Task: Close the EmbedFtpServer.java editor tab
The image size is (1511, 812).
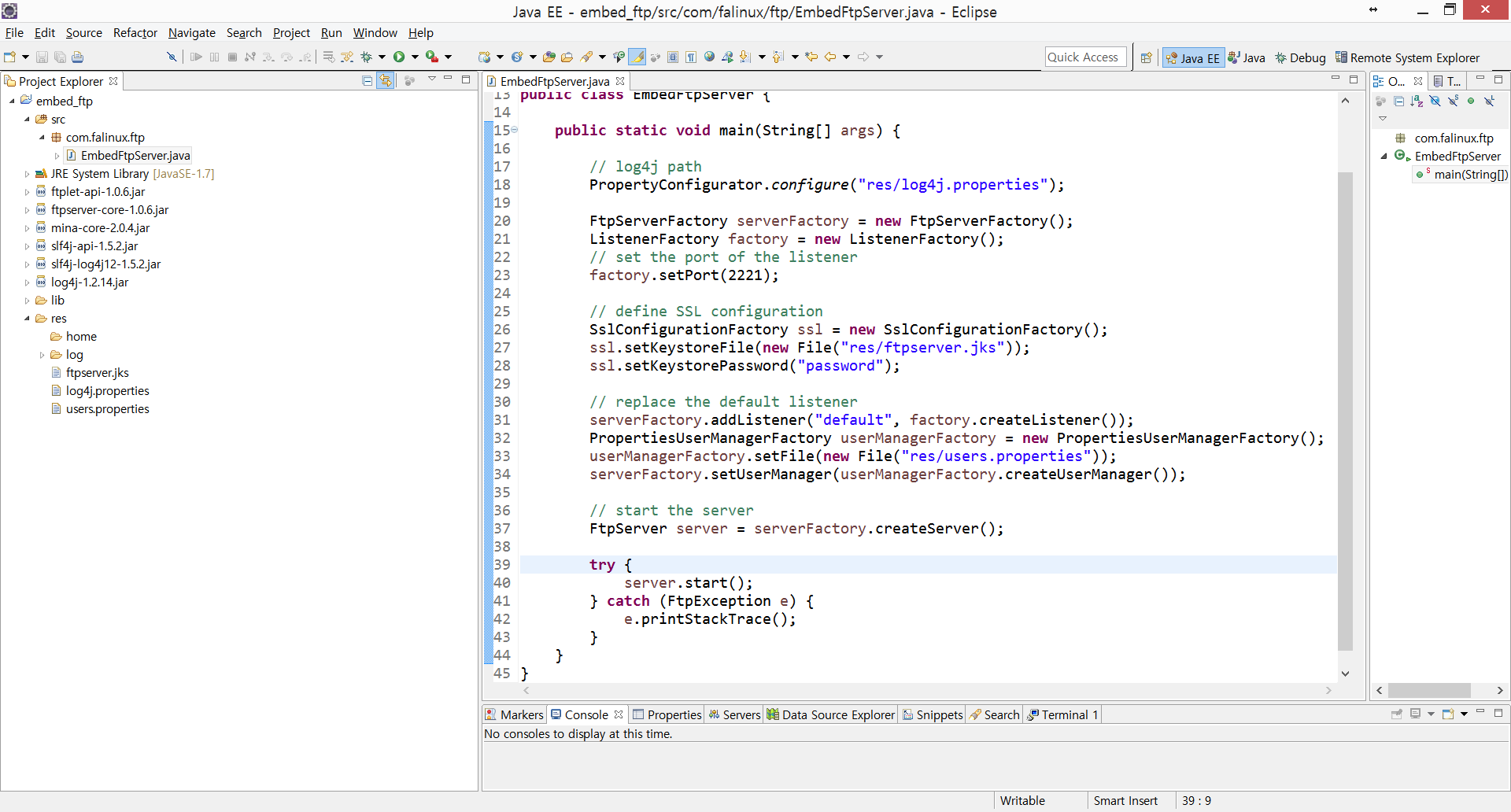Action: pos(620,81)
